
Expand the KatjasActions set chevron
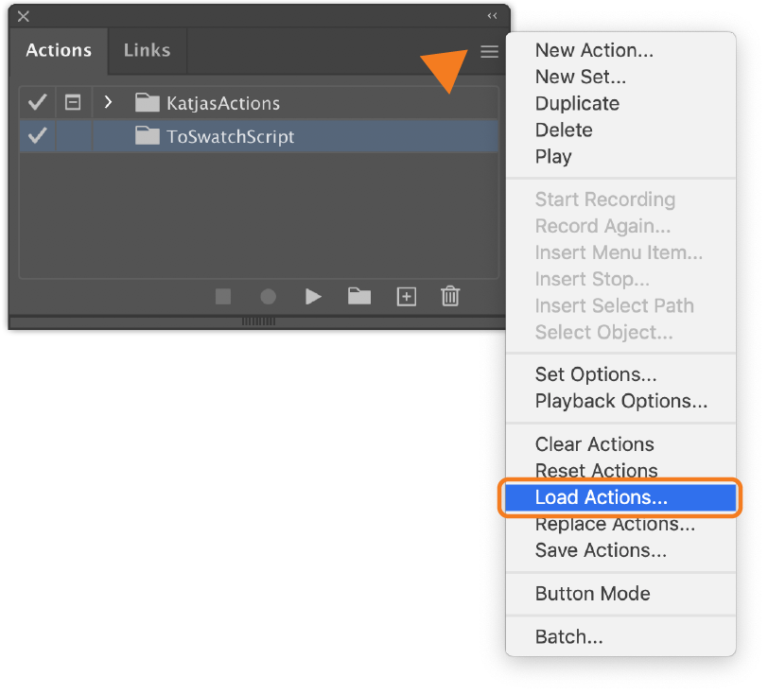[x=108, y=102]
